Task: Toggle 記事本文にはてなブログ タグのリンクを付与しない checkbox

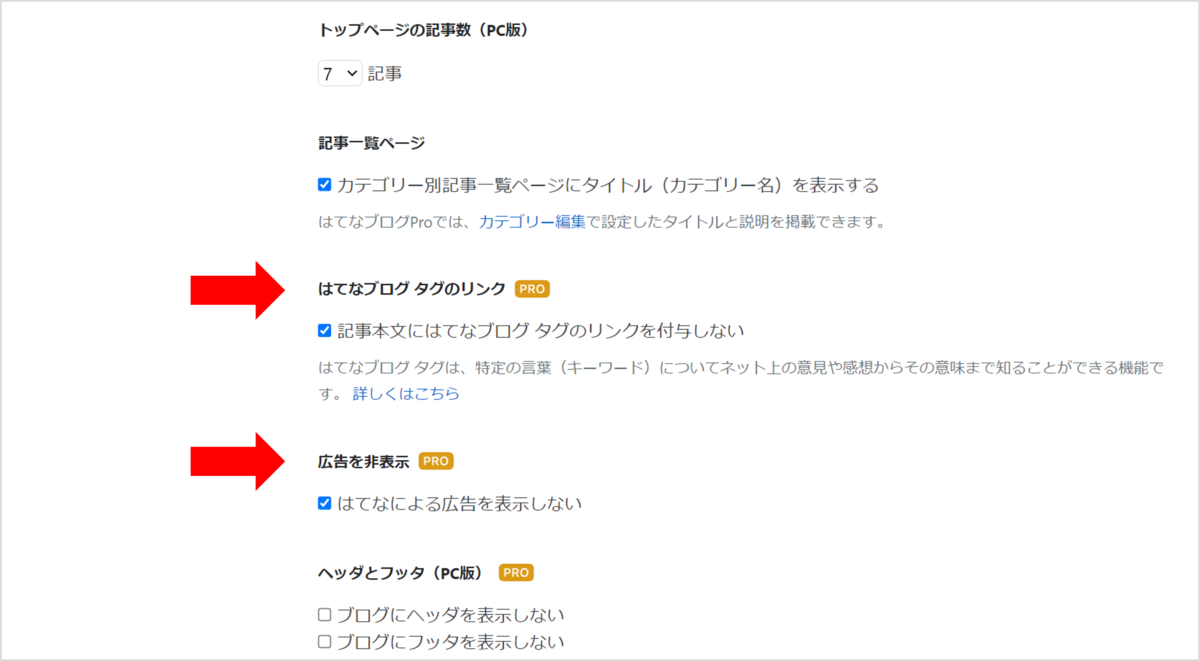Action: click(324, 330)
